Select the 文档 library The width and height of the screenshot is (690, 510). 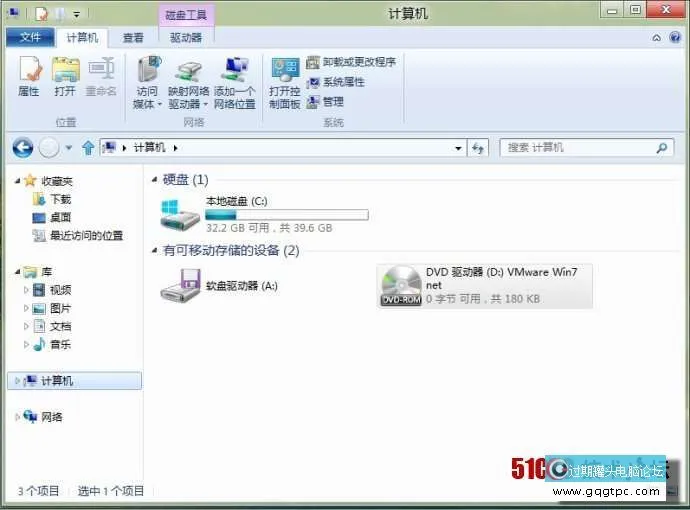[x=60, y=327]
